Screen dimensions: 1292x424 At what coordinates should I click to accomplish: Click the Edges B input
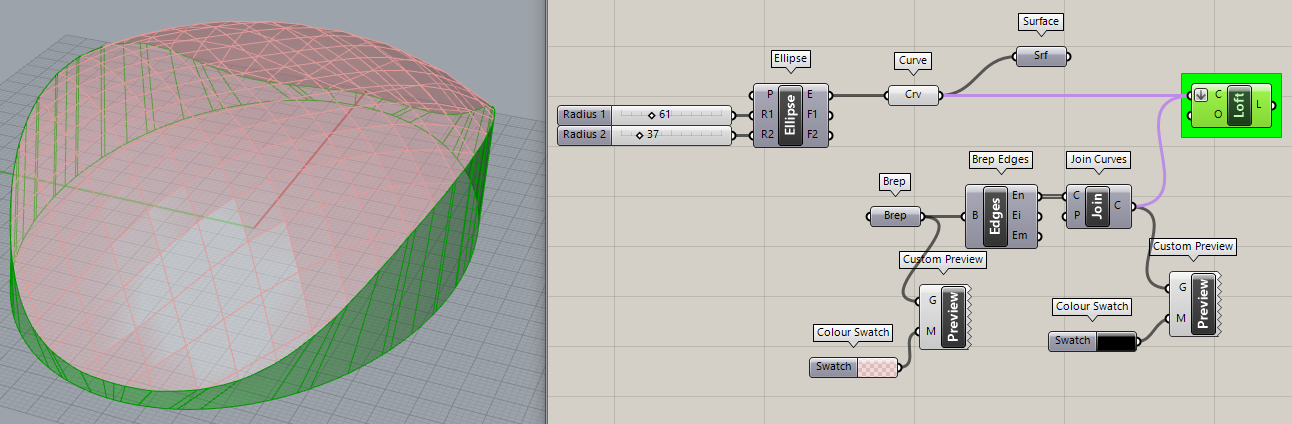point(974,216)
